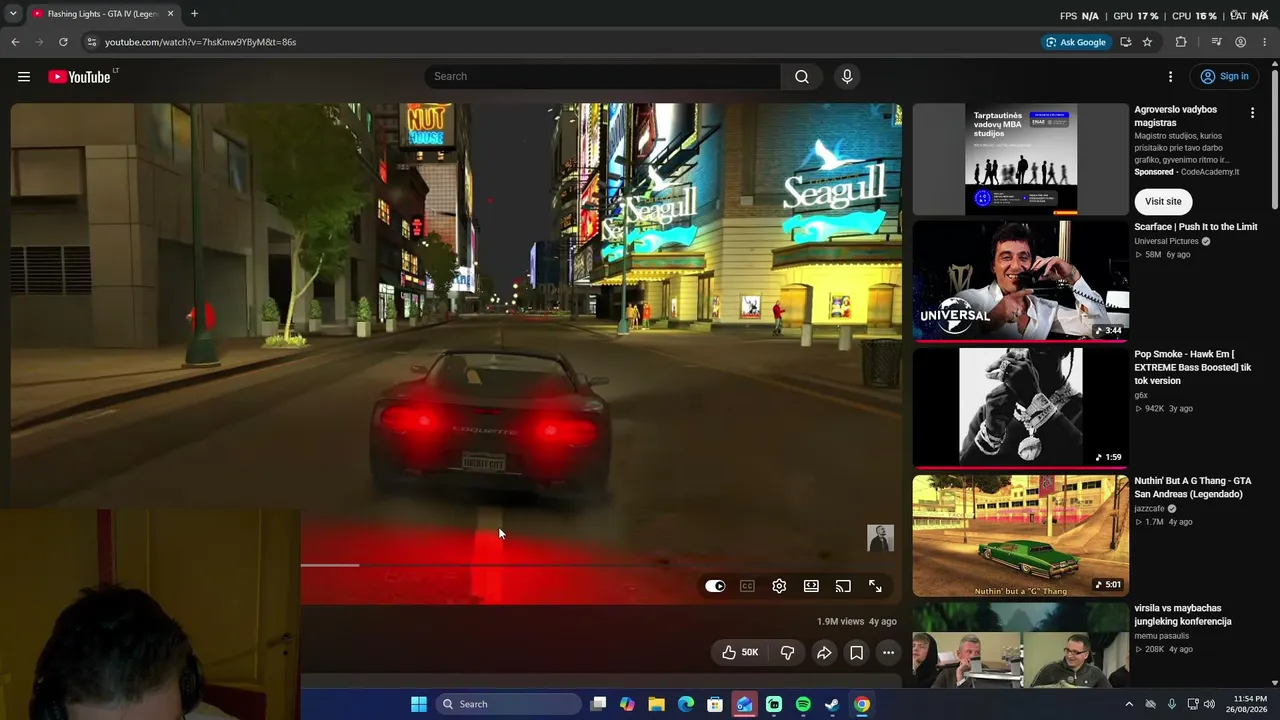Open the YouTube guide hamburger menu
Screen dimensions: 1280x720
click(x=24, y=77)
